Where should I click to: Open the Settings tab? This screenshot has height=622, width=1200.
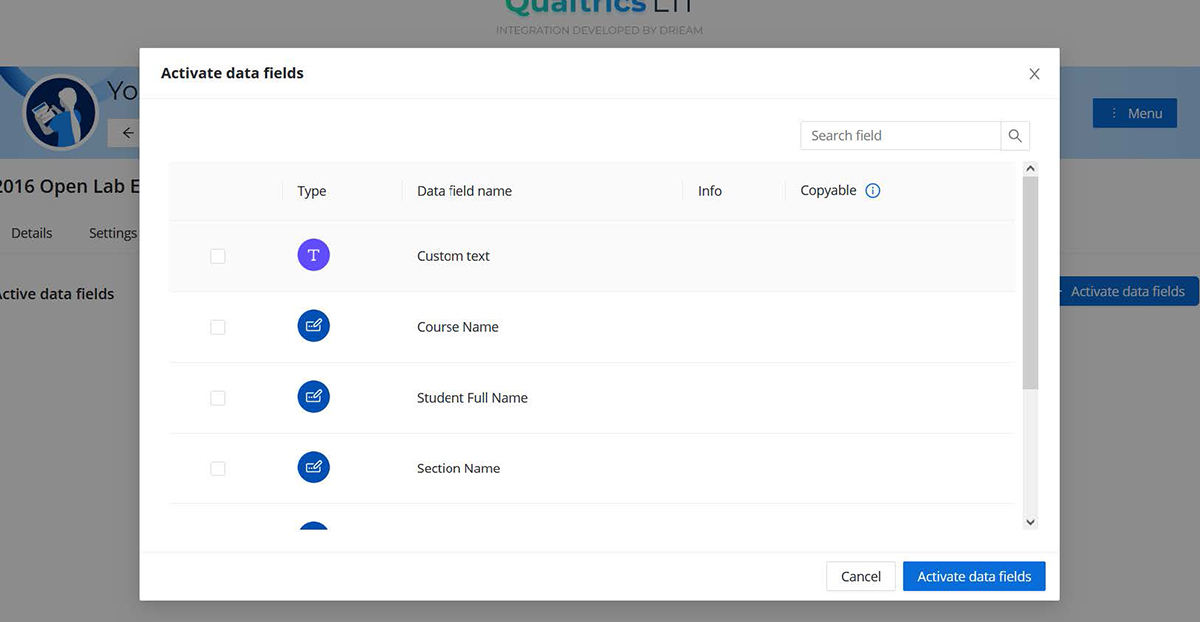coord(112,233)
